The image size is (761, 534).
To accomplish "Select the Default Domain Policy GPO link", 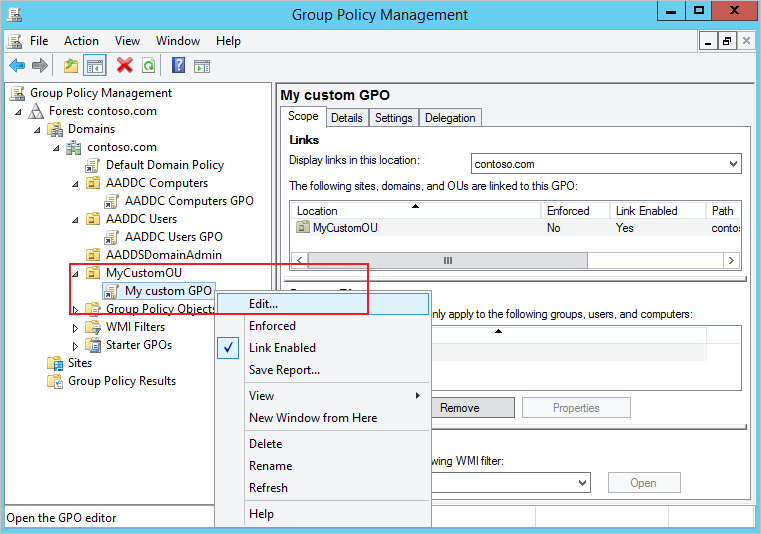I will pos(165,165).
